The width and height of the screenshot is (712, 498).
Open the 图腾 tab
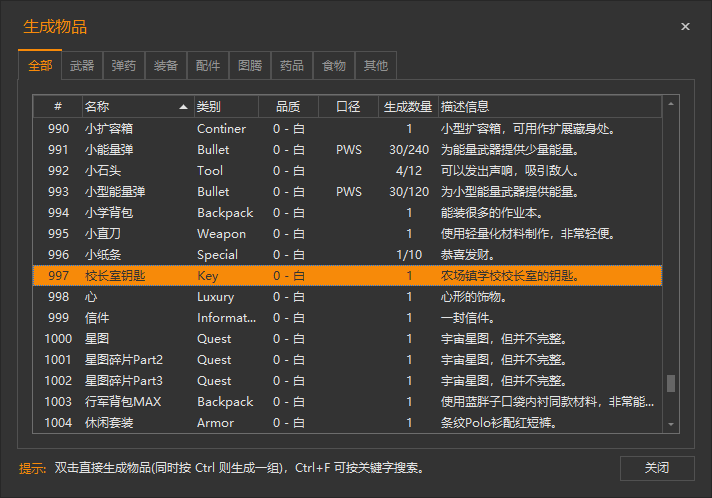[x=250, y=66]
